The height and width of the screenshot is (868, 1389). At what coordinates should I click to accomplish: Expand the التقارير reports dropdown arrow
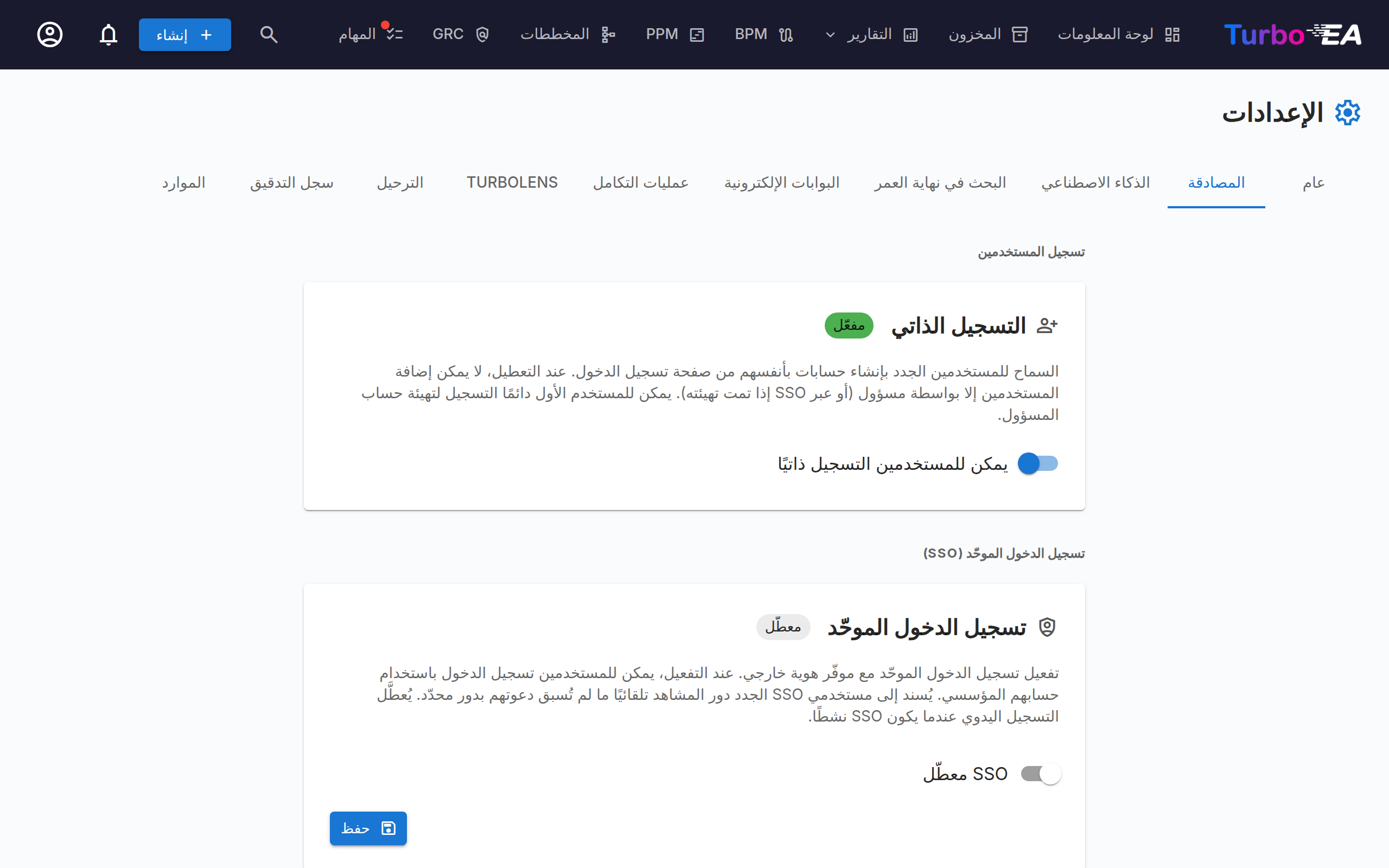pos(830,34)
